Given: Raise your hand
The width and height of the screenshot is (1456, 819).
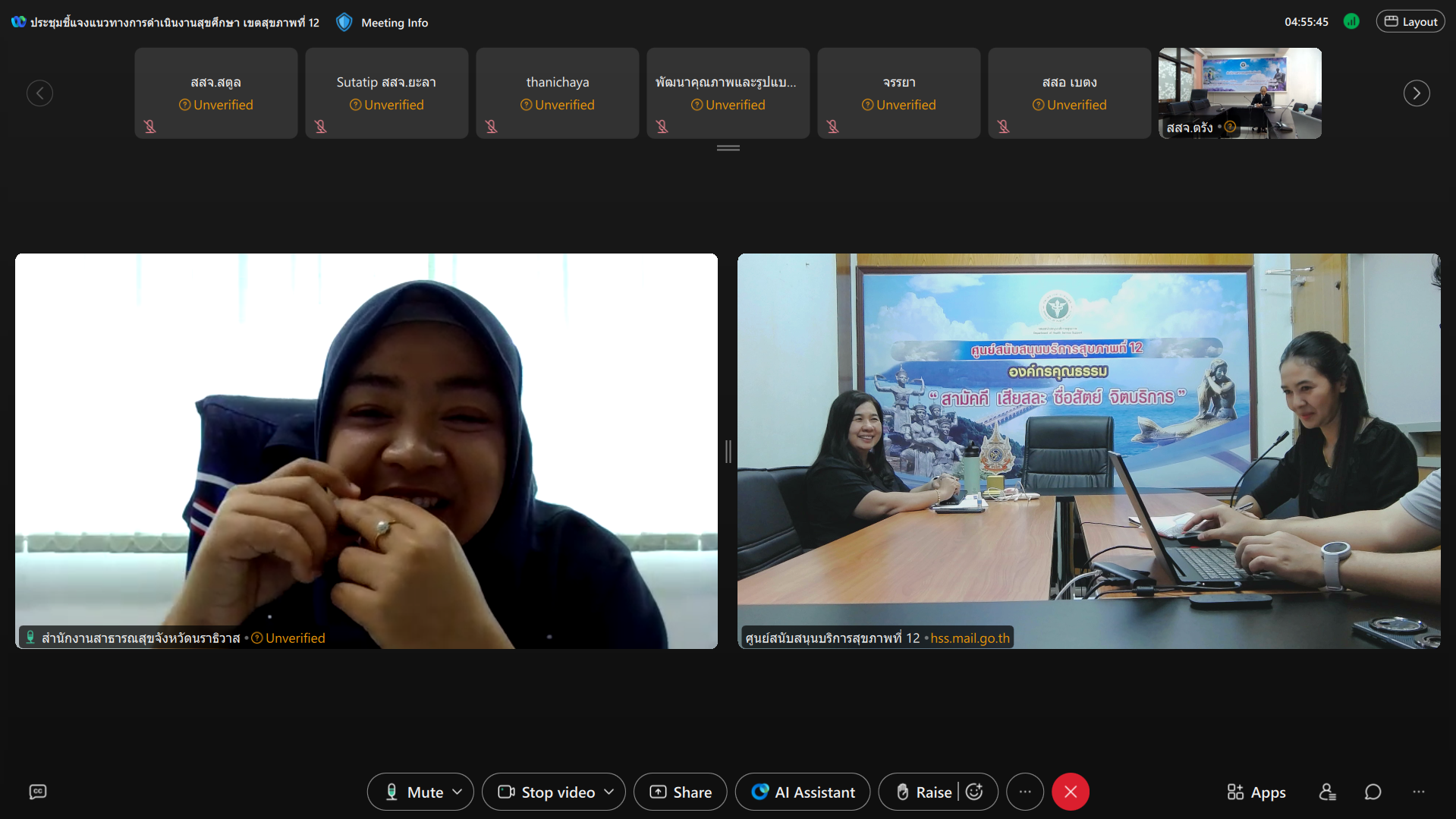Looking at the screenshot, I should click(x=923, y=792).
